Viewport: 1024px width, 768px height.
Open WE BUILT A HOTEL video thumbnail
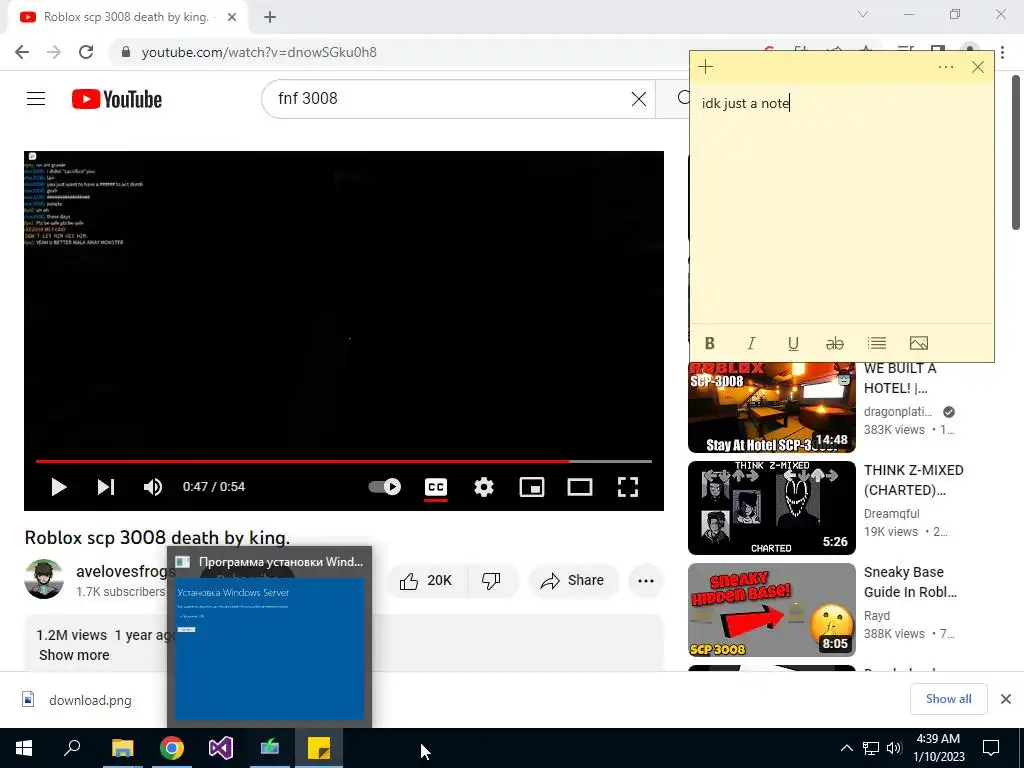(x=771, y=408)
